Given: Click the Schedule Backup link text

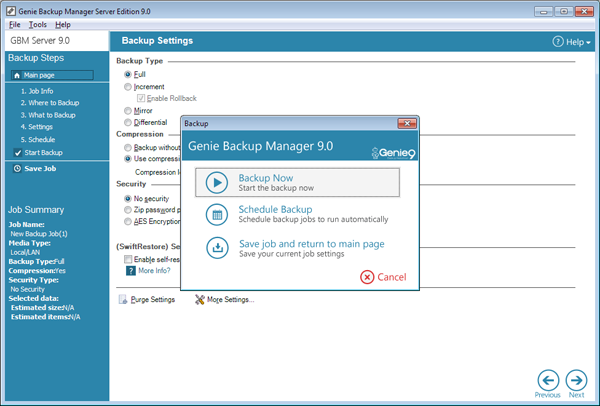Looking at the screenshot, I should 276,209.
